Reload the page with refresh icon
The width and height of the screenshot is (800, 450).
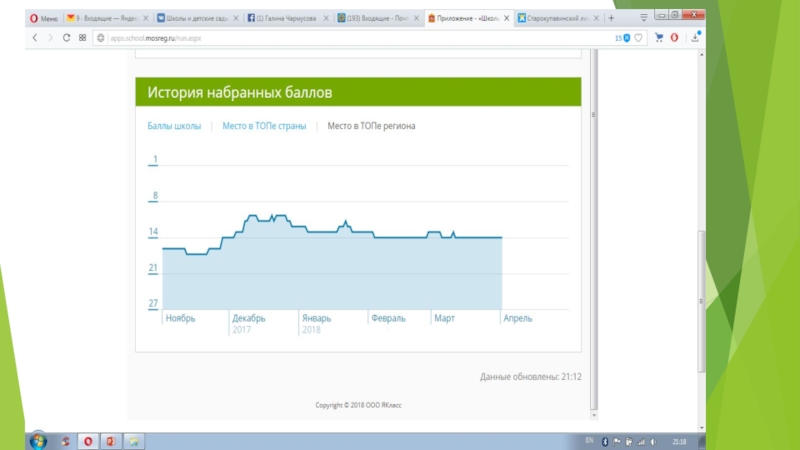(66, 37)
